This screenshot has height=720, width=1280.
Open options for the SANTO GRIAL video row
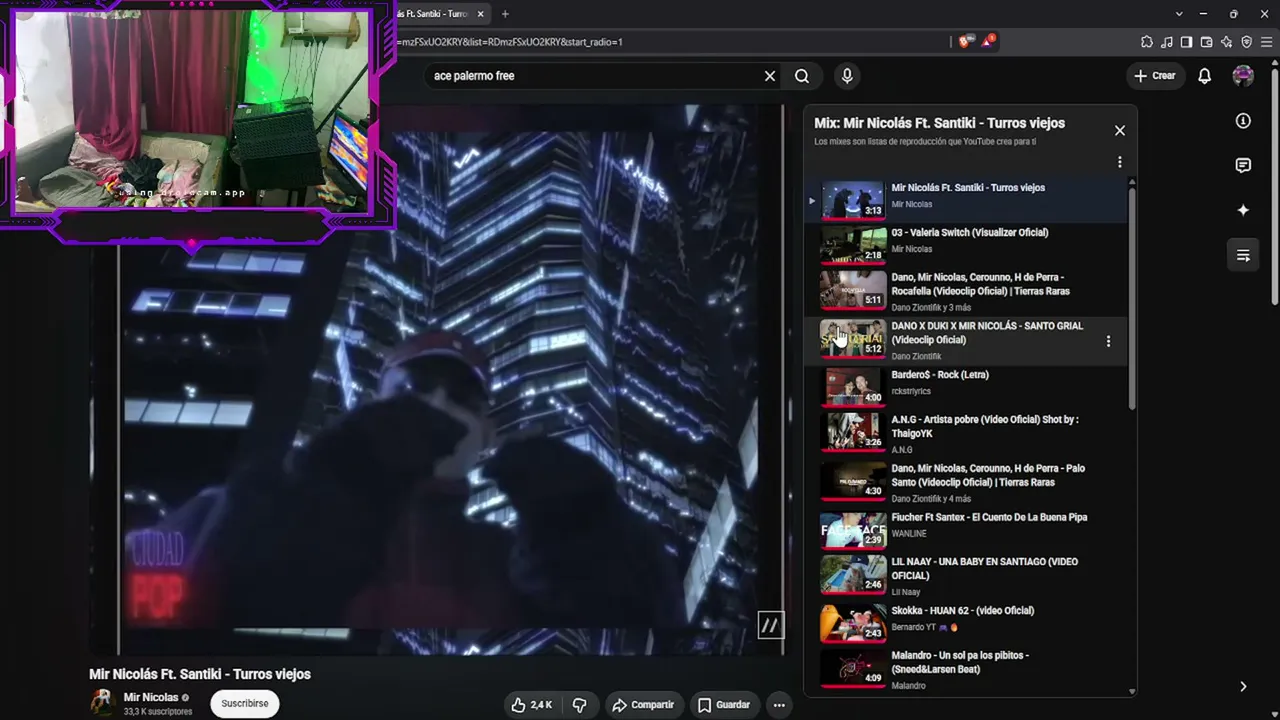(1108, 341)
